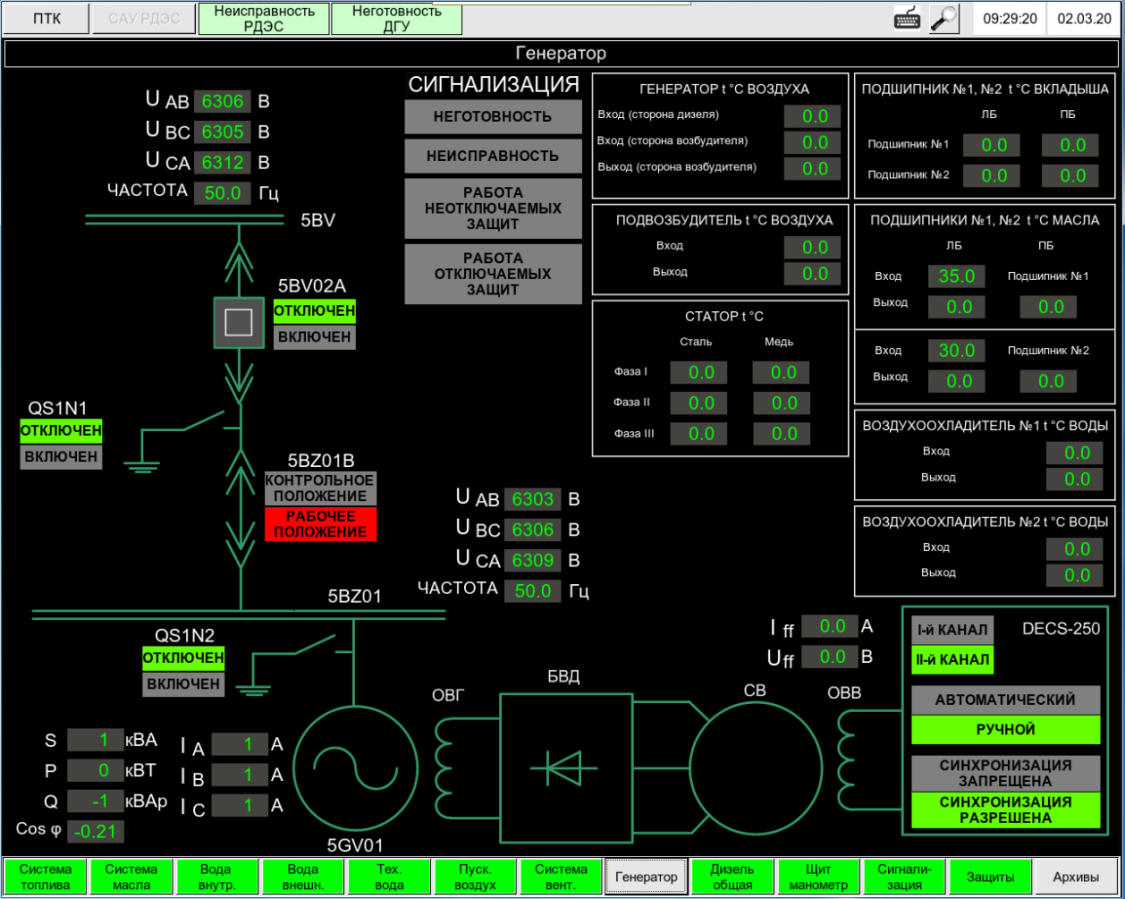Screen dimensions: 1125x899
Task: Open the Архивы tab
Action: [1076, 877]
